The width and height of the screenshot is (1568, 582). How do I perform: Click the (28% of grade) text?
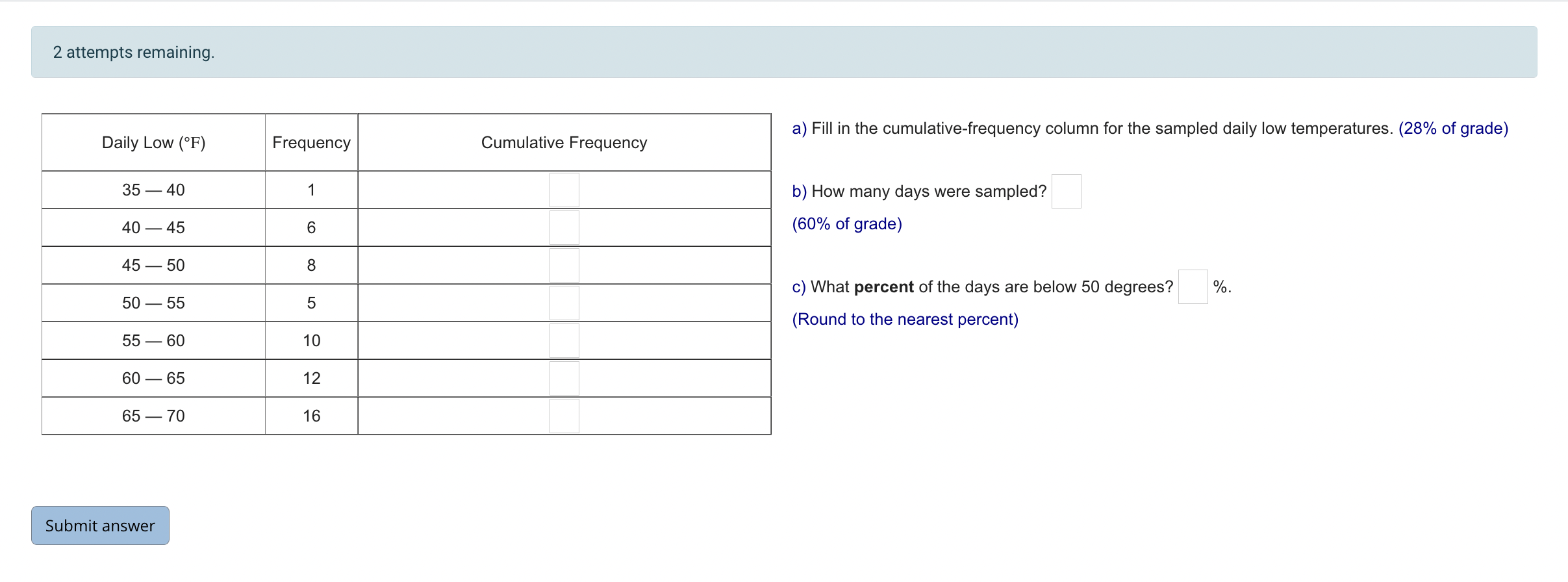[x=1454, y=129]
